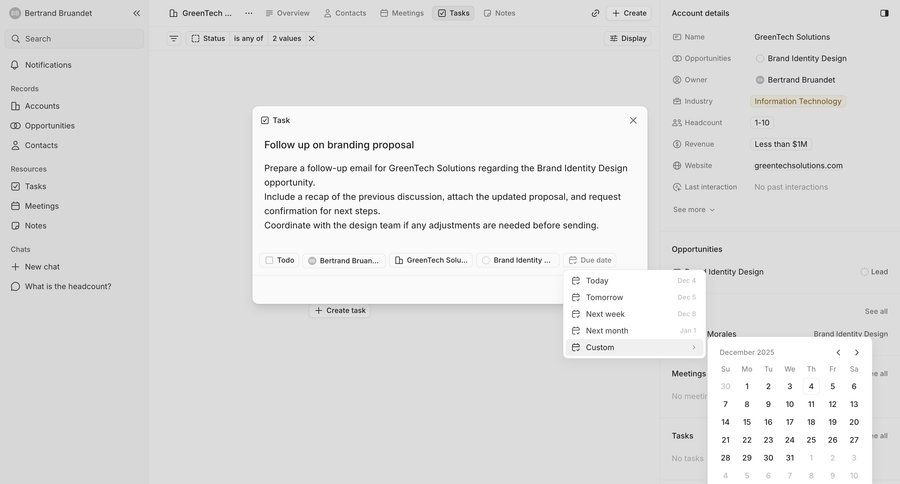Screen dimensions: 900x484
Task: Click See all under Opportunities
Action: click(876, 311)
